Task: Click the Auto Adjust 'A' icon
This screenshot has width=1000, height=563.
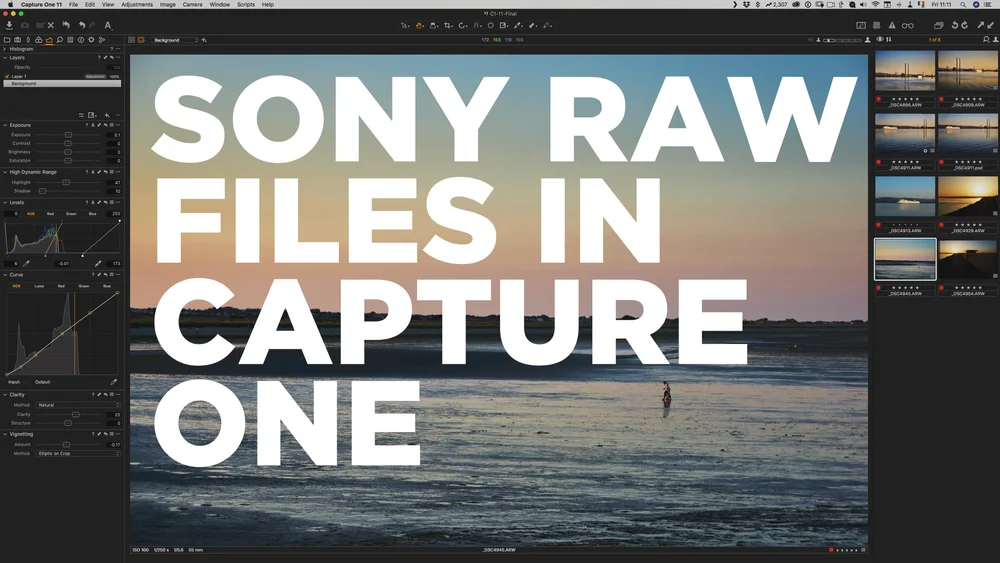Action: point(108,26)
